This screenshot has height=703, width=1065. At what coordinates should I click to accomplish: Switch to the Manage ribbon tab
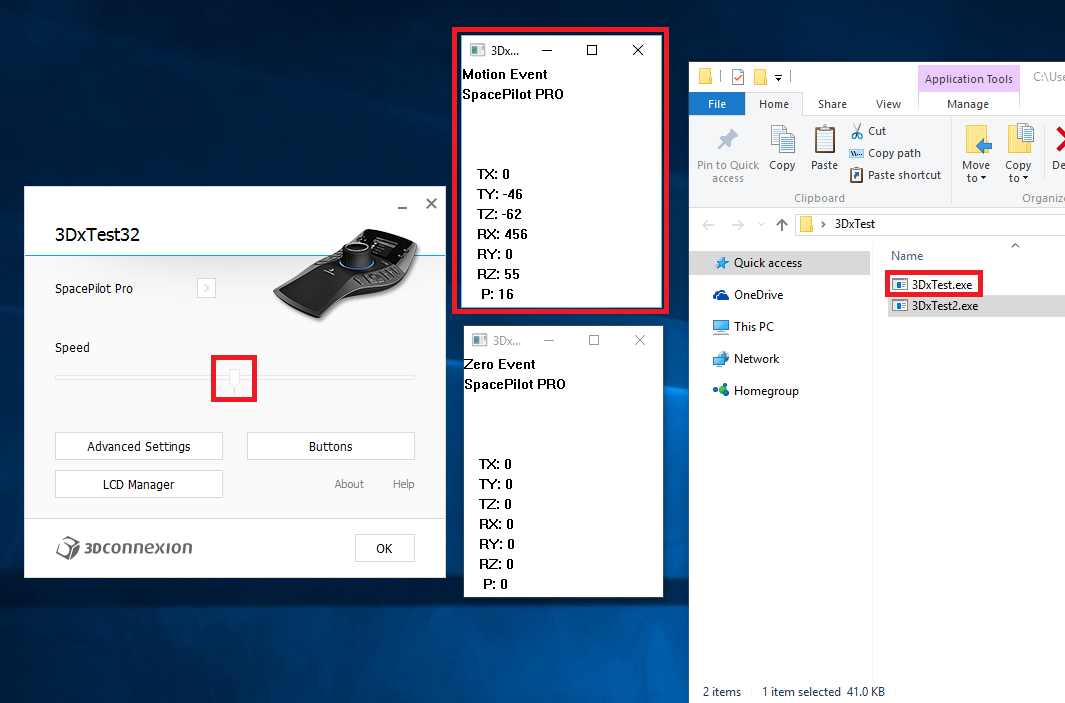968,104
